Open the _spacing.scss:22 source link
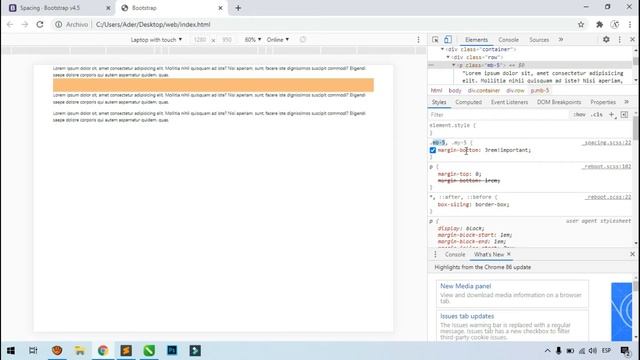Screen dimensions: 640x360 coord(607,143)
